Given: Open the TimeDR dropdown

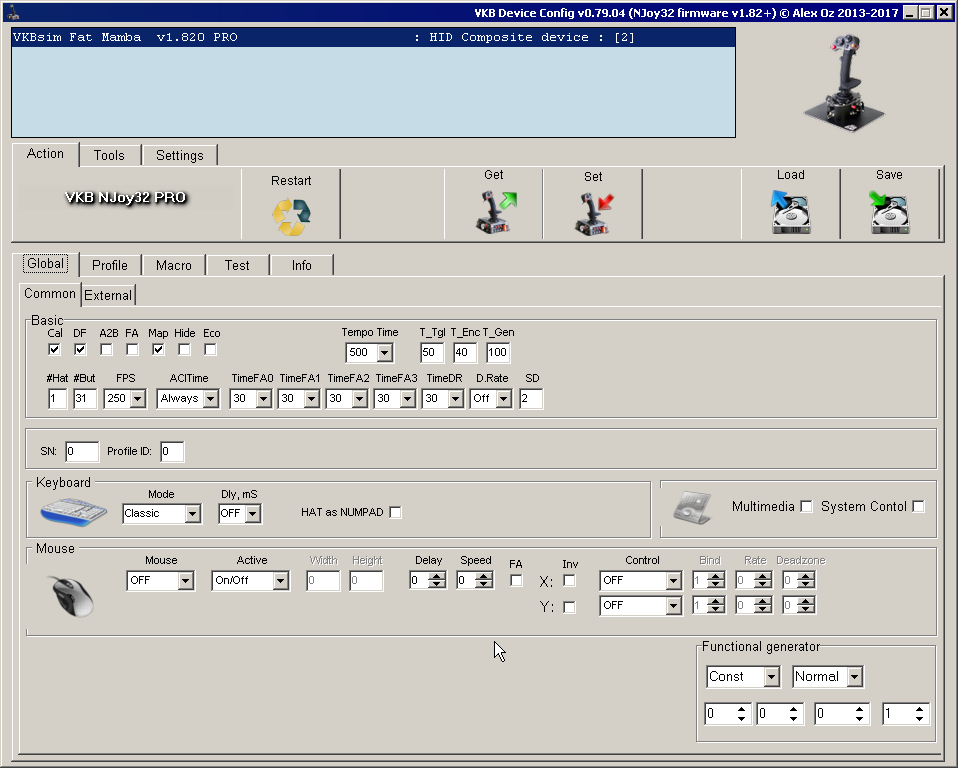Looking at the screenshot, I should click(455, 399).
